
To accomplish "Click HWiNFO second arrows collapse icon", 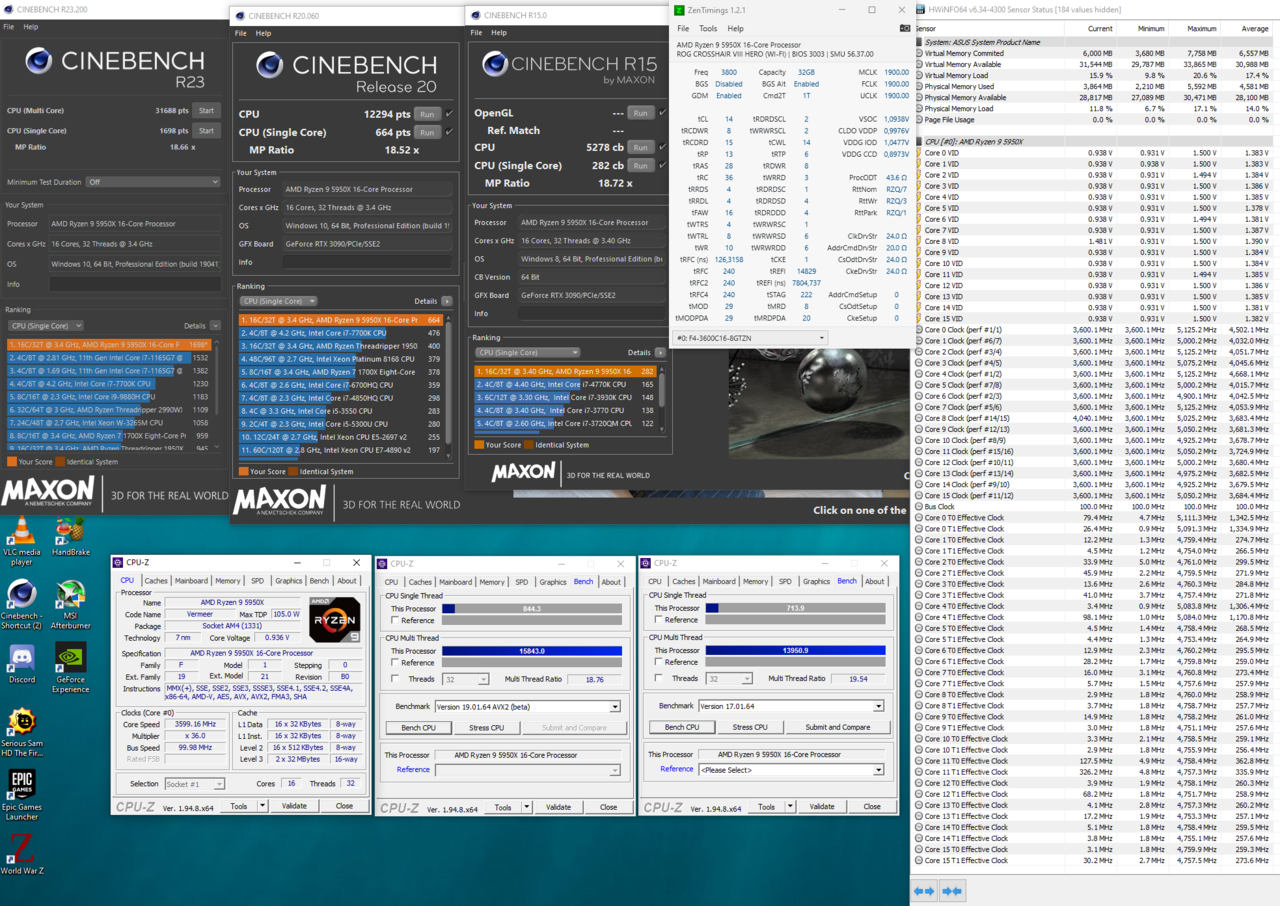I will point(952,890).
